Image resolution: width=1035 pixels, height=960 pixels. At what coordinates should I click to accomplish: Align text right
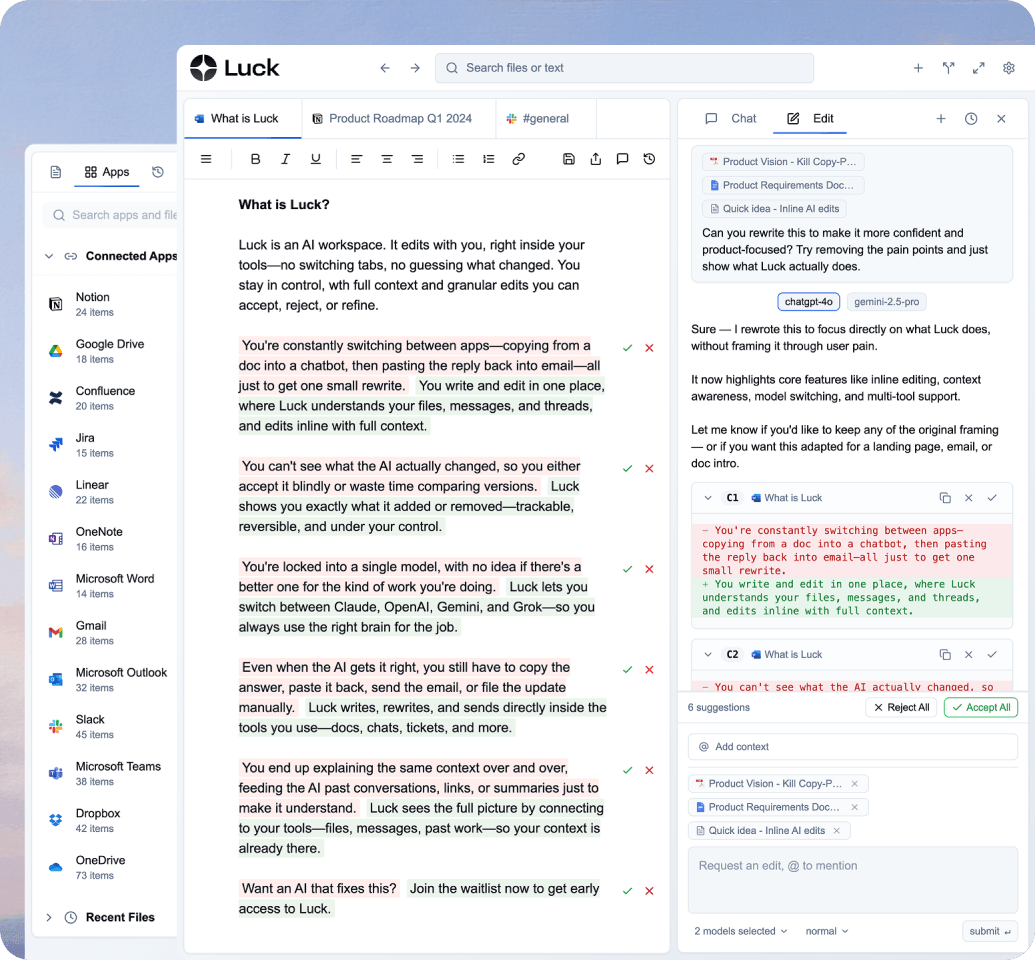(x=417, y=159)
